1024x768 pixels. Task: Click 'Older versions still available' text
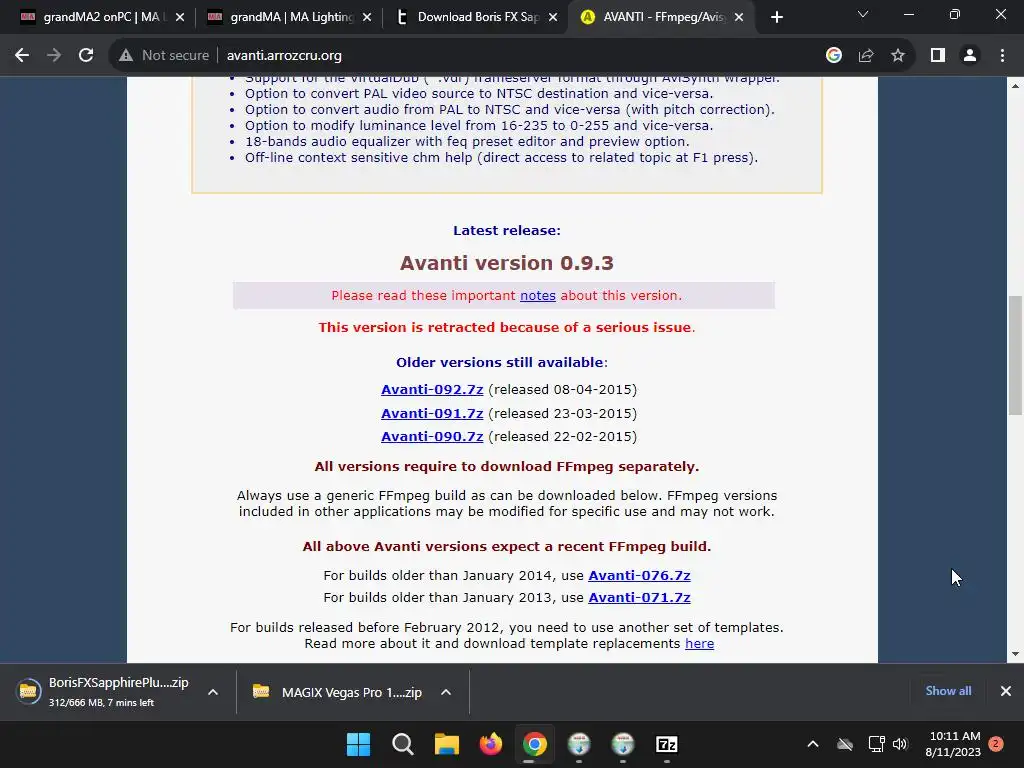click(x=502, y=362)
